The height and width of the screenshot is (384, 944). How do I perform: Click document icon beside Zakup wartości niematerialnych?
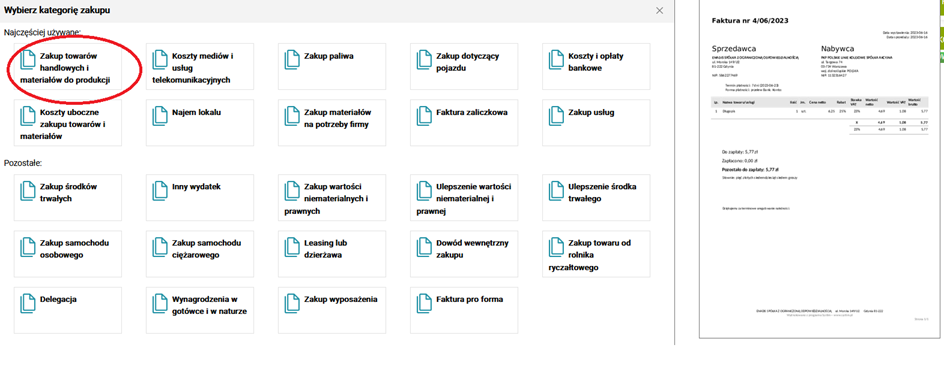pyautogui.click(x=293, y=190)
